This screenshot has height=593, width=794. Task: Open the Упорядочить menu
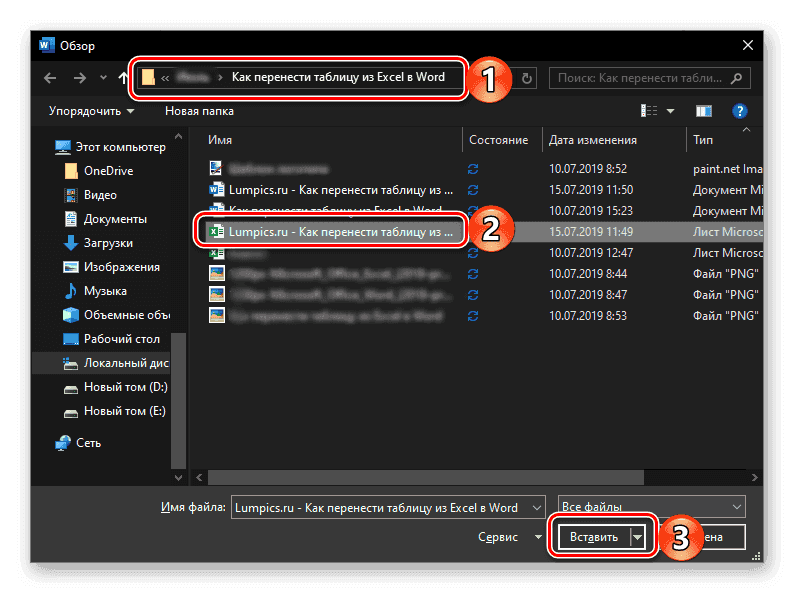pyautogui.click(x=91, y=111)
